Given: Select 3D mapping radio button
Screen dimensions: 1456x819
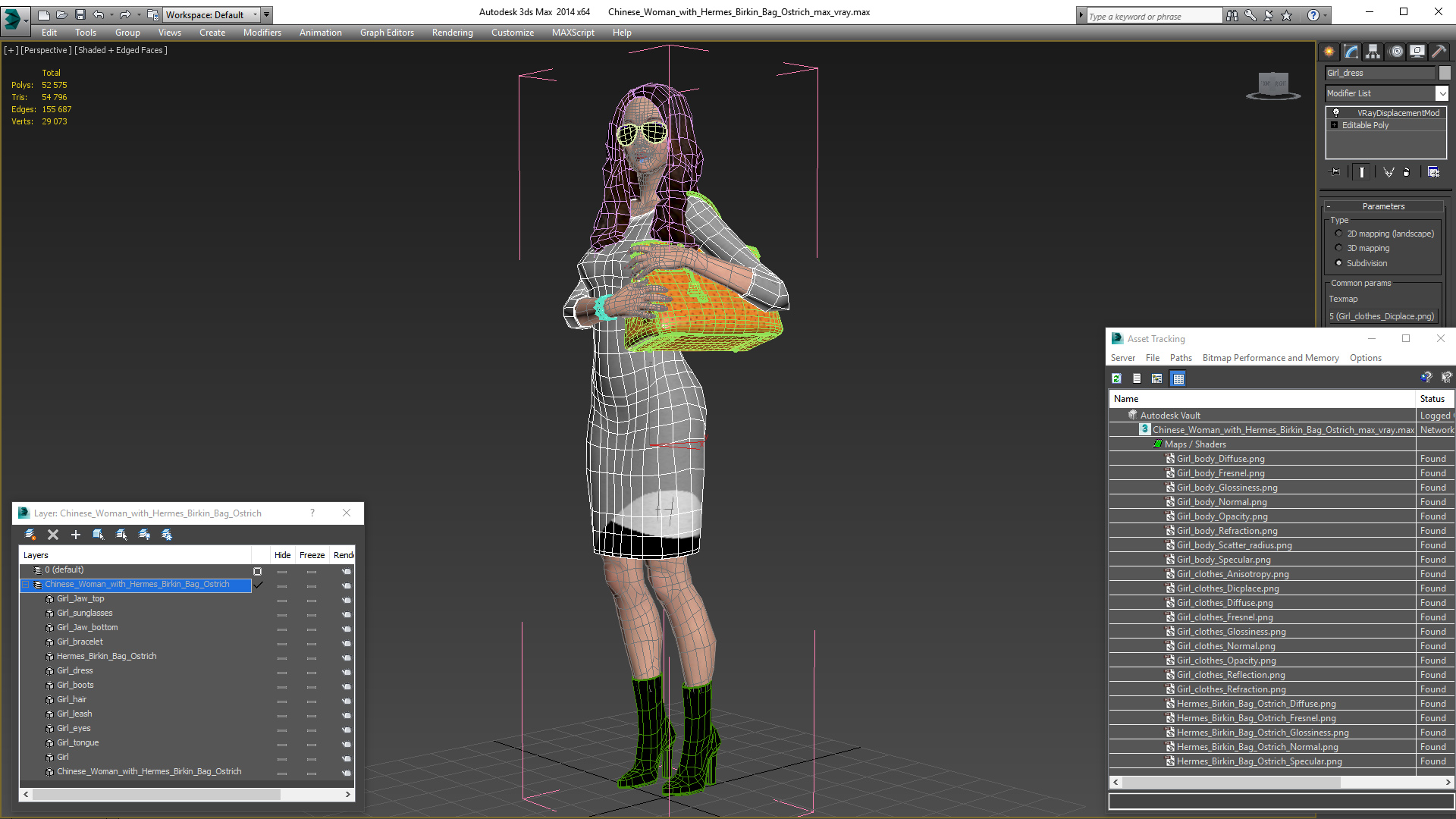Looking at the screenshot, I should [x=1338, y=248].
